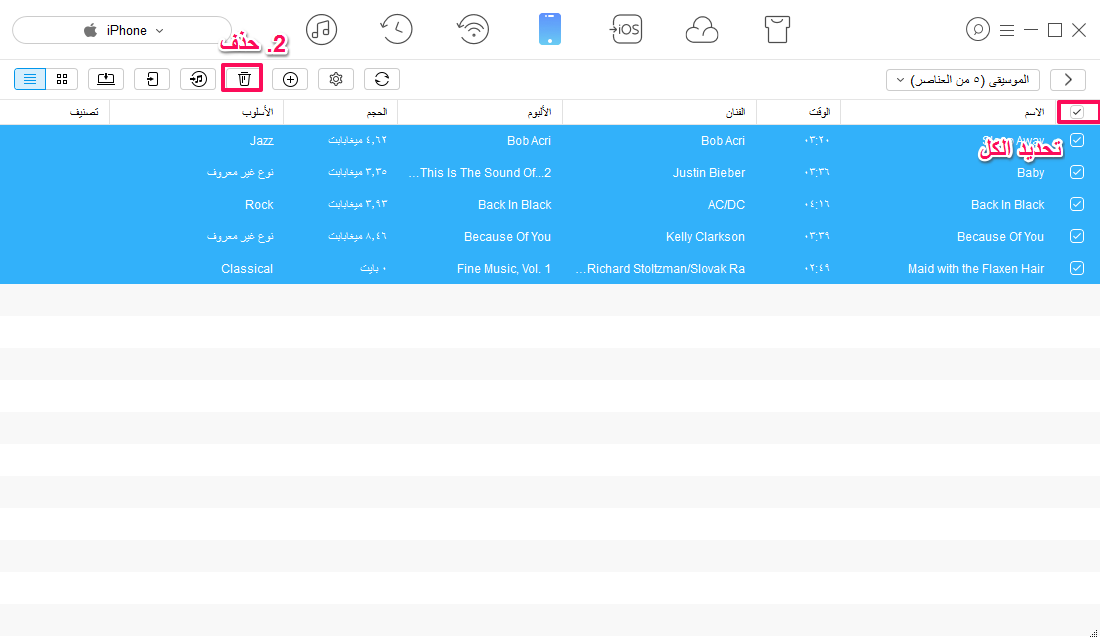Sort by the الألبوم album column header
The height and width of the screenshot is (640, 1100).
click(539, 112)
